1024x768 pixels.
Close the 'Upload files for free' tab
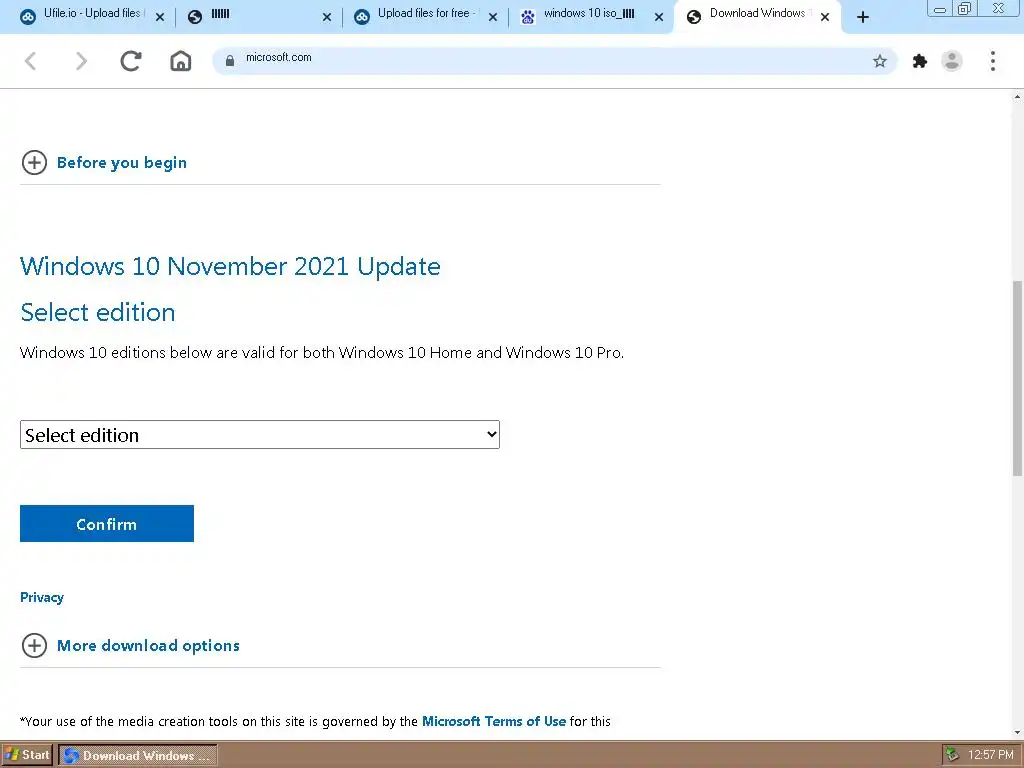[x=493, y=17]
